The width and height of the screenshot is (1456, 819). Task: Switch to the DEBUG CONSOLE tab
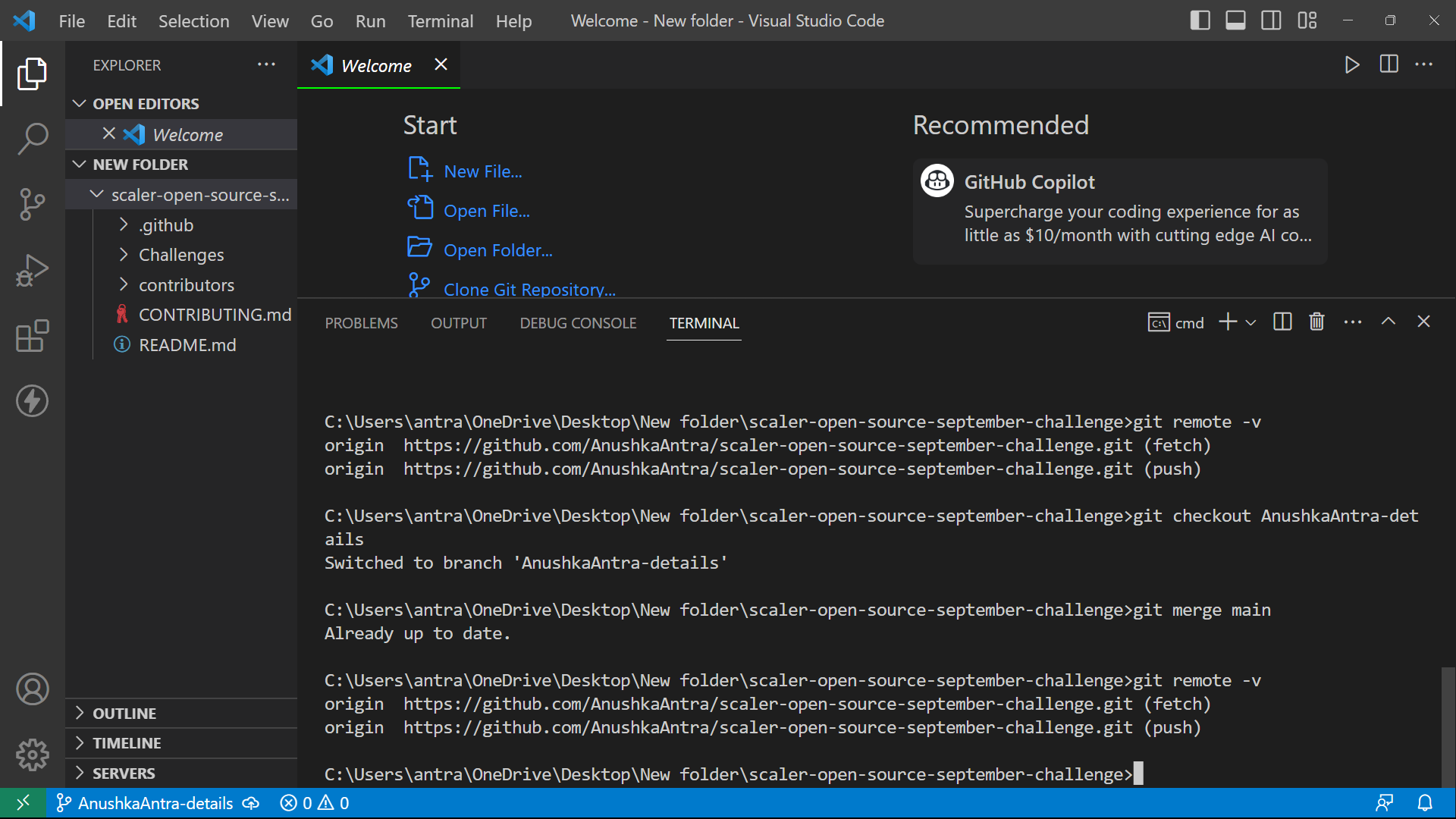(x=578, y=322)
